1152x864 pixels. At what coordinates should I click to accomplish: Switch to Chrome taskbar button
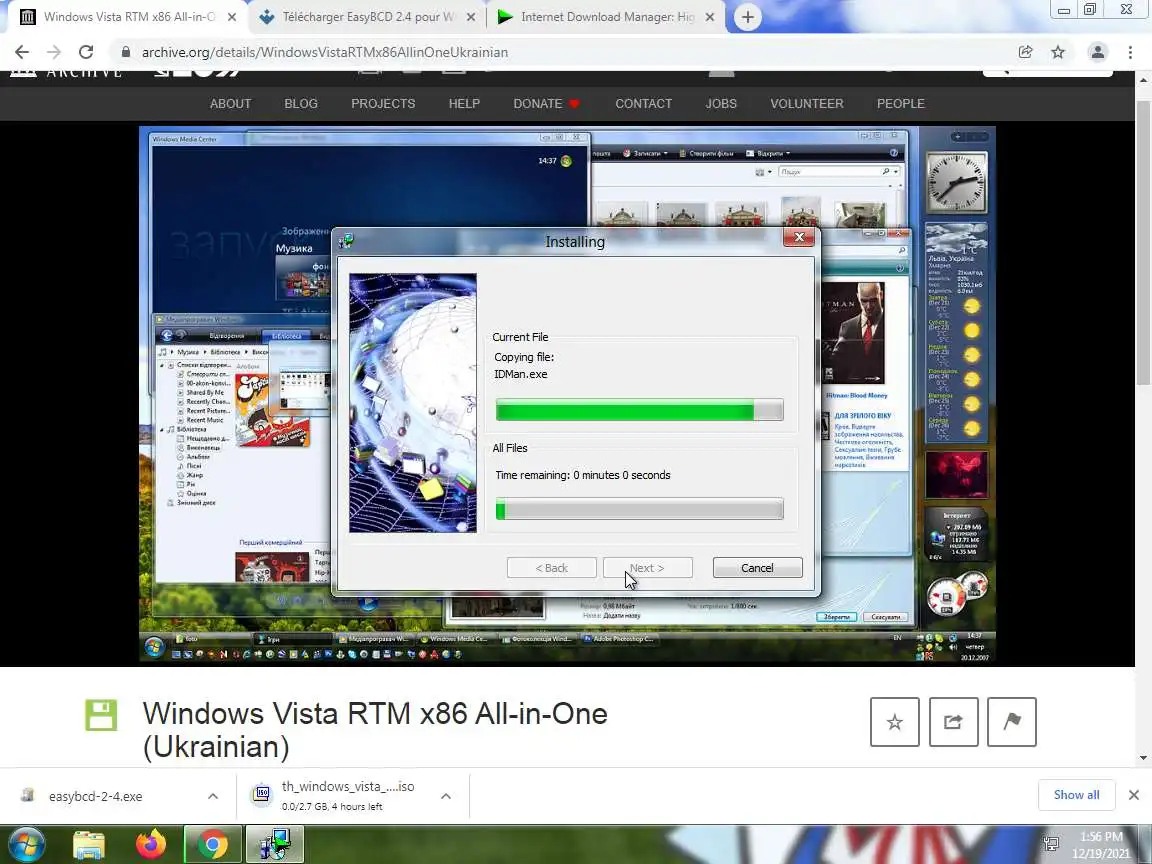[212, 845]
